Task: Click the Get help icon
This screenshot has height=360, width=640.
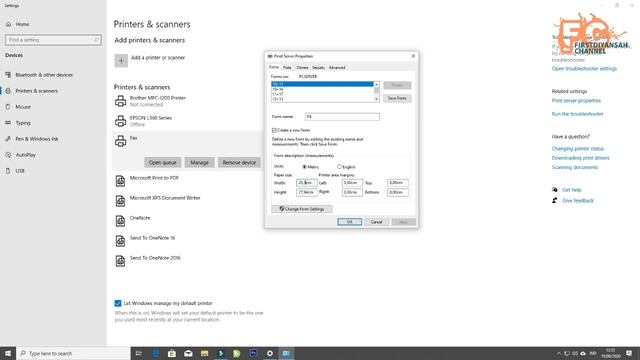Action: [555, 190]
